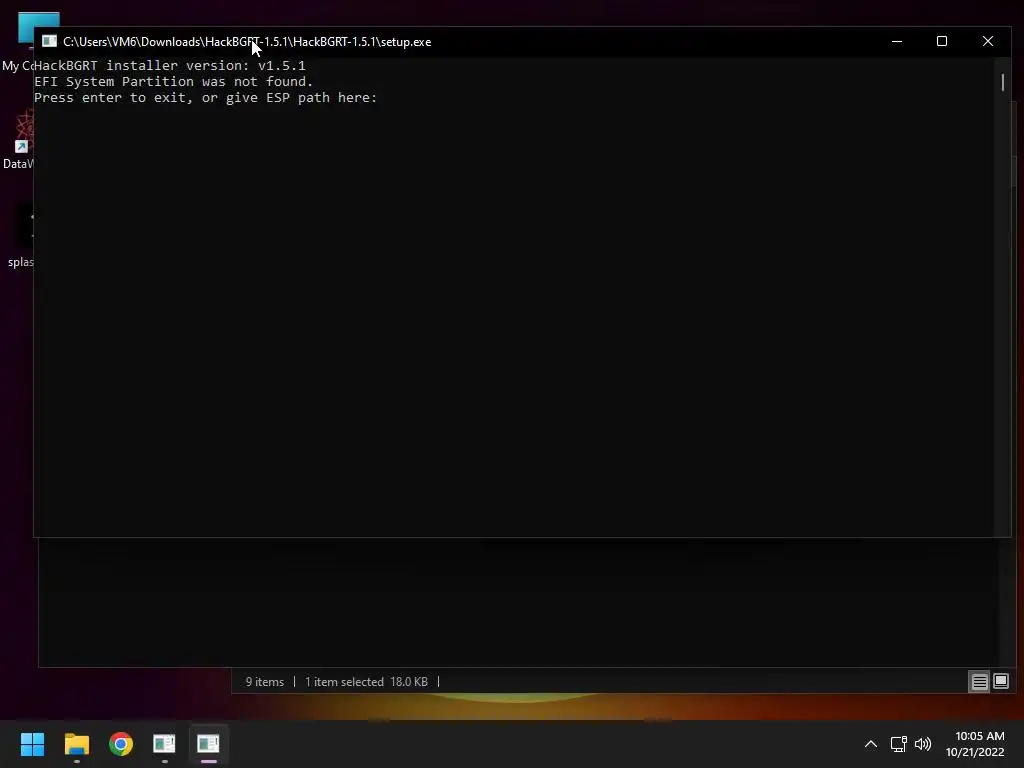This screenshot has height=768, width=1024.
Task: Click the console icon in setup.exe title bar
Action: (50, 41)
